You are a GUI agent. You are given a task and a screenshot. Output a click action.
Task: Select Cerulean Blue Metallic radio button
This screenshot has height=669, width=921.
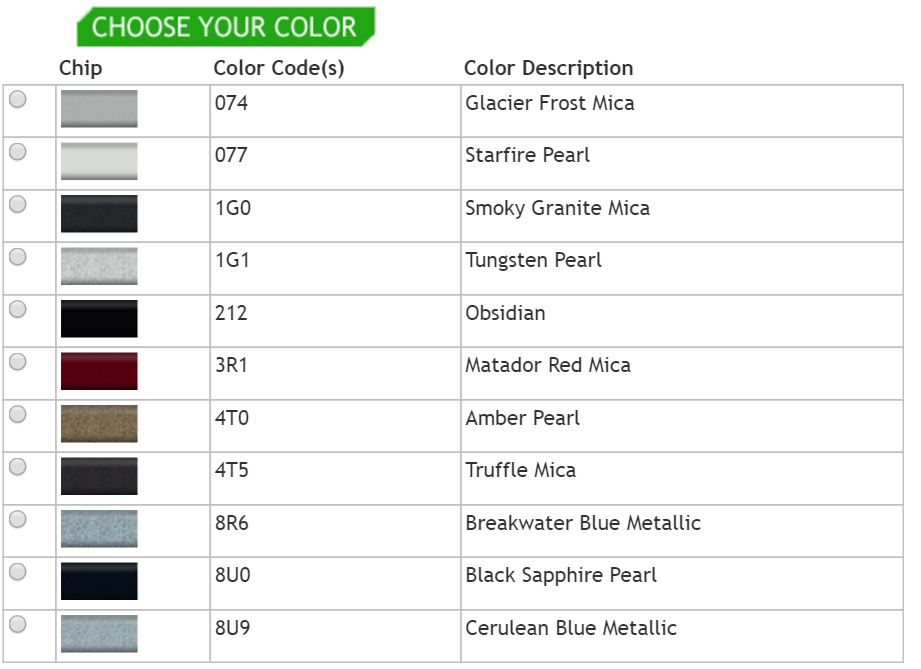point(18,624)
